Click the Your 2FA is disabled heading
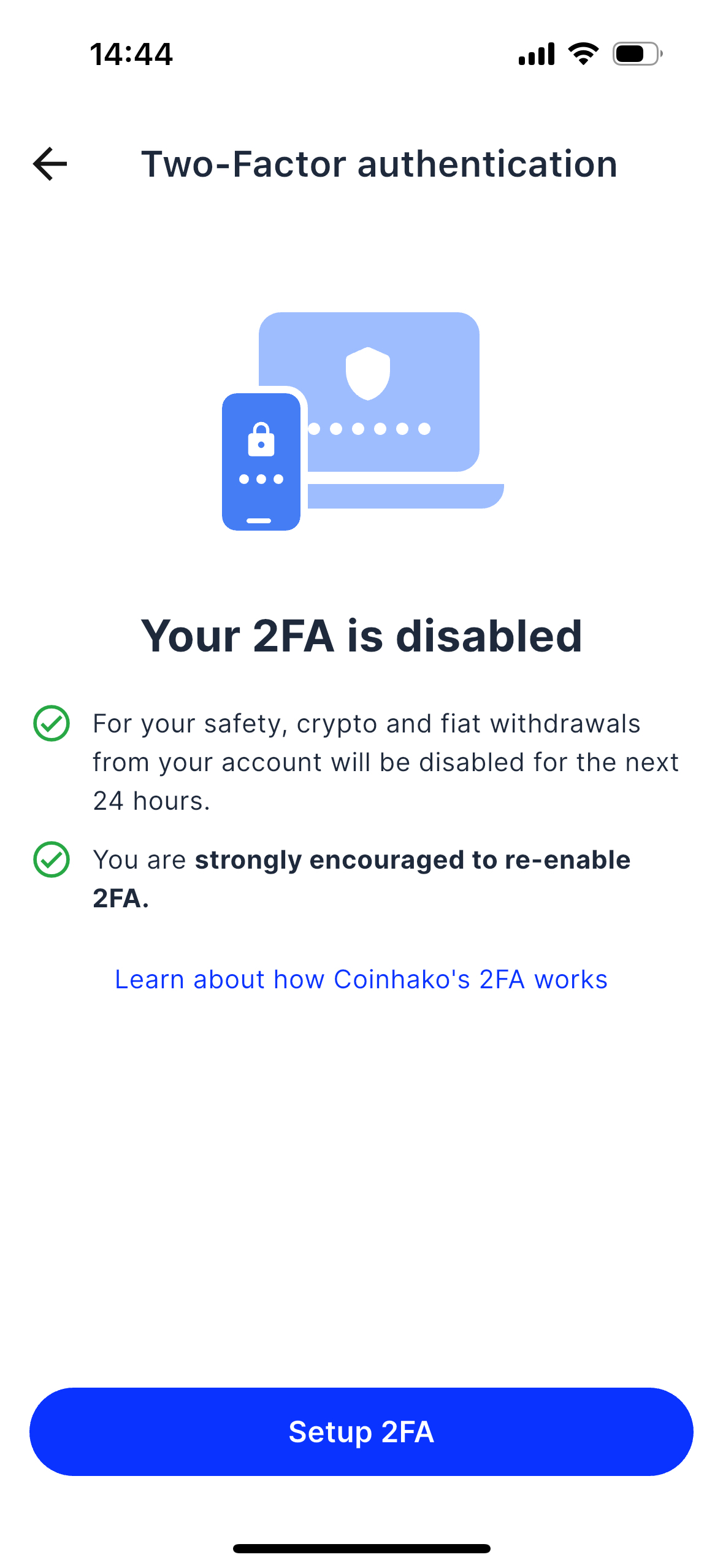This screenshot has height=1568, width=723. 361,636
